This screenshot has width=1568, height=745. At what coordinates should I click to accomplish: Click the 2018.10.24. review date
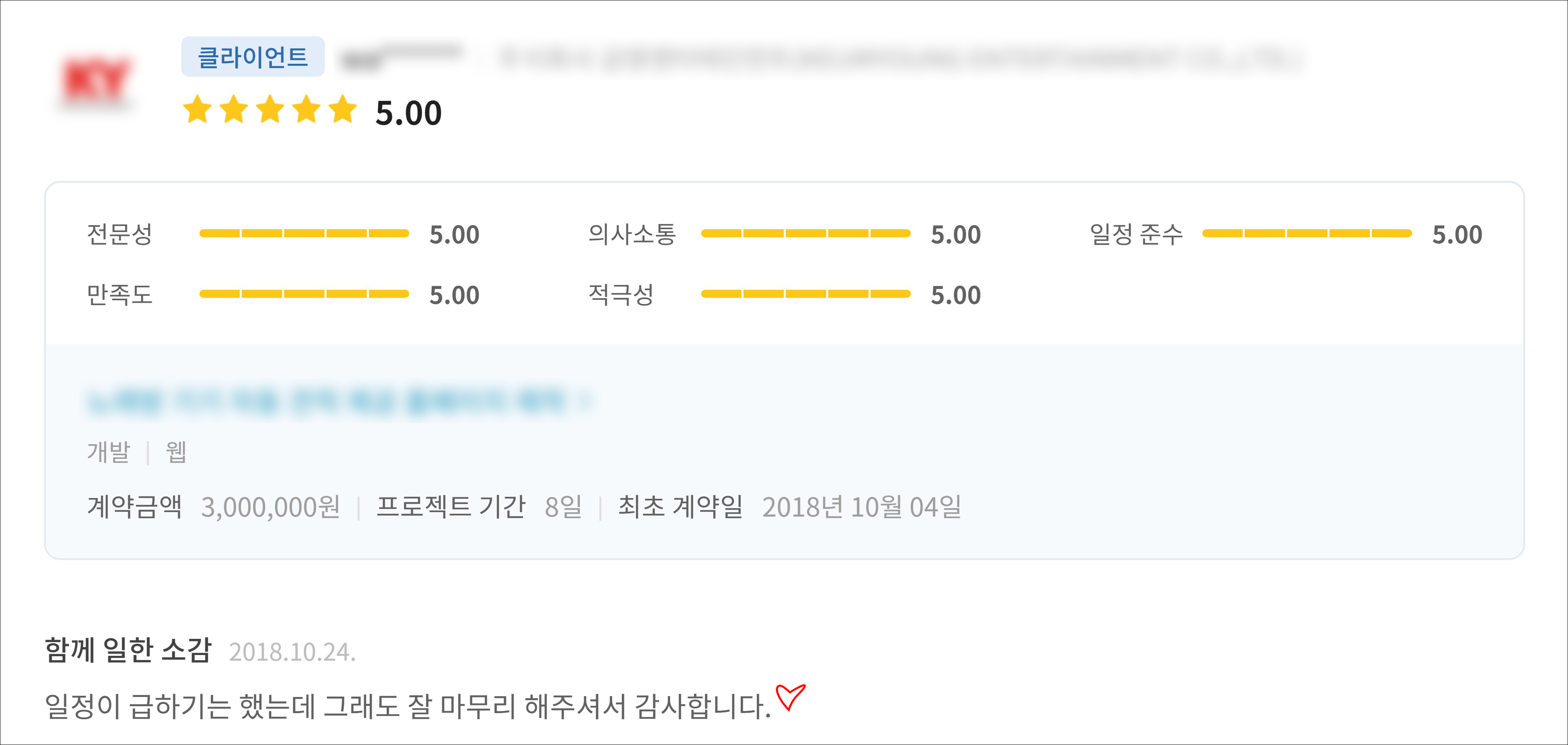292,652
